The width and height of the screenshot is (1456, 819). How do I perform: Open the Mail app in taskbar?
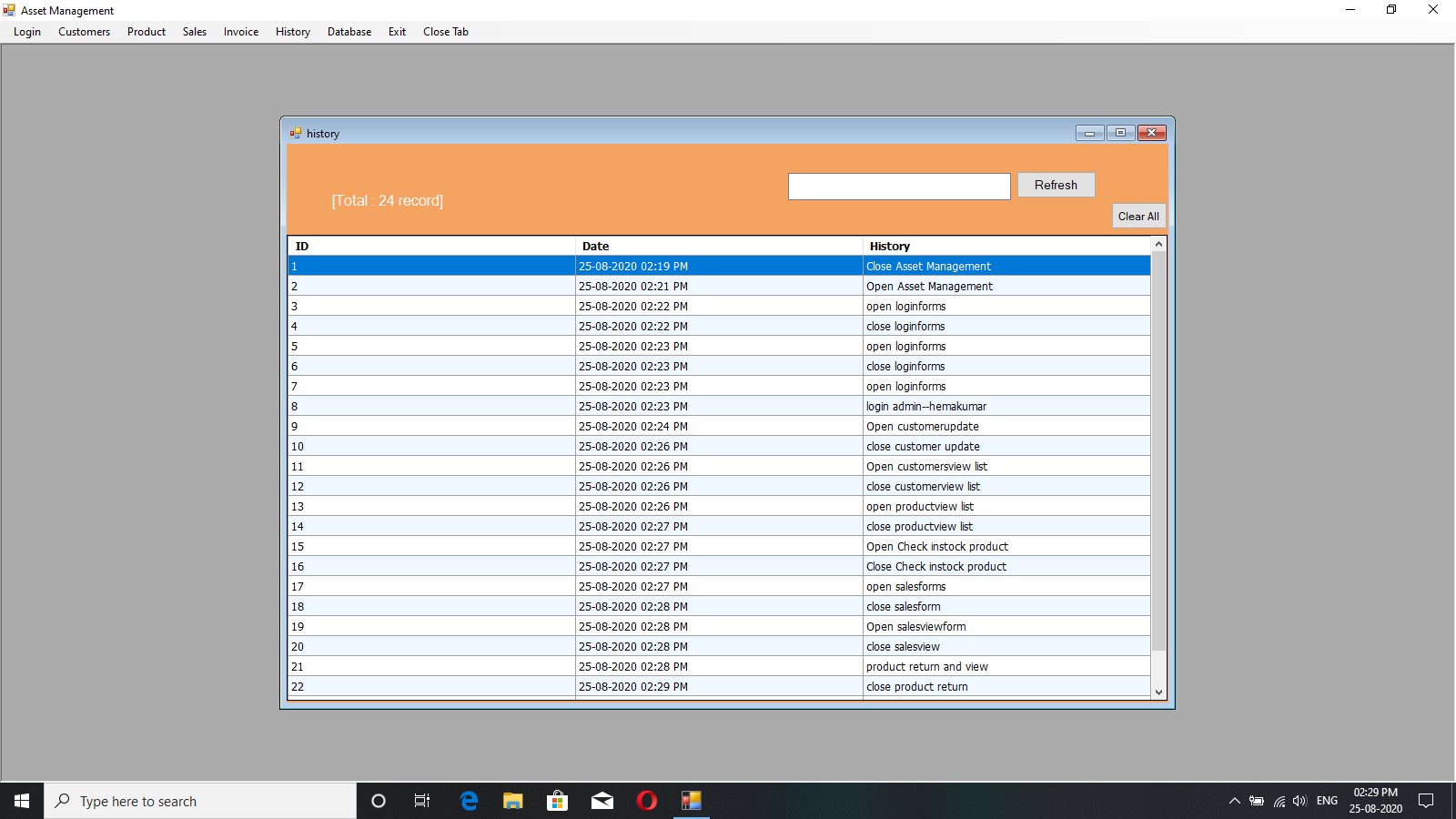click(602, 801)
